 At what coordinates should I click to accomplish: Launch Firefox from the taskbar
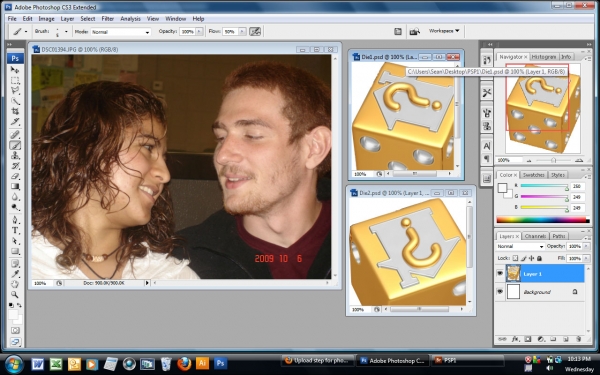click(x=184, y=363)
